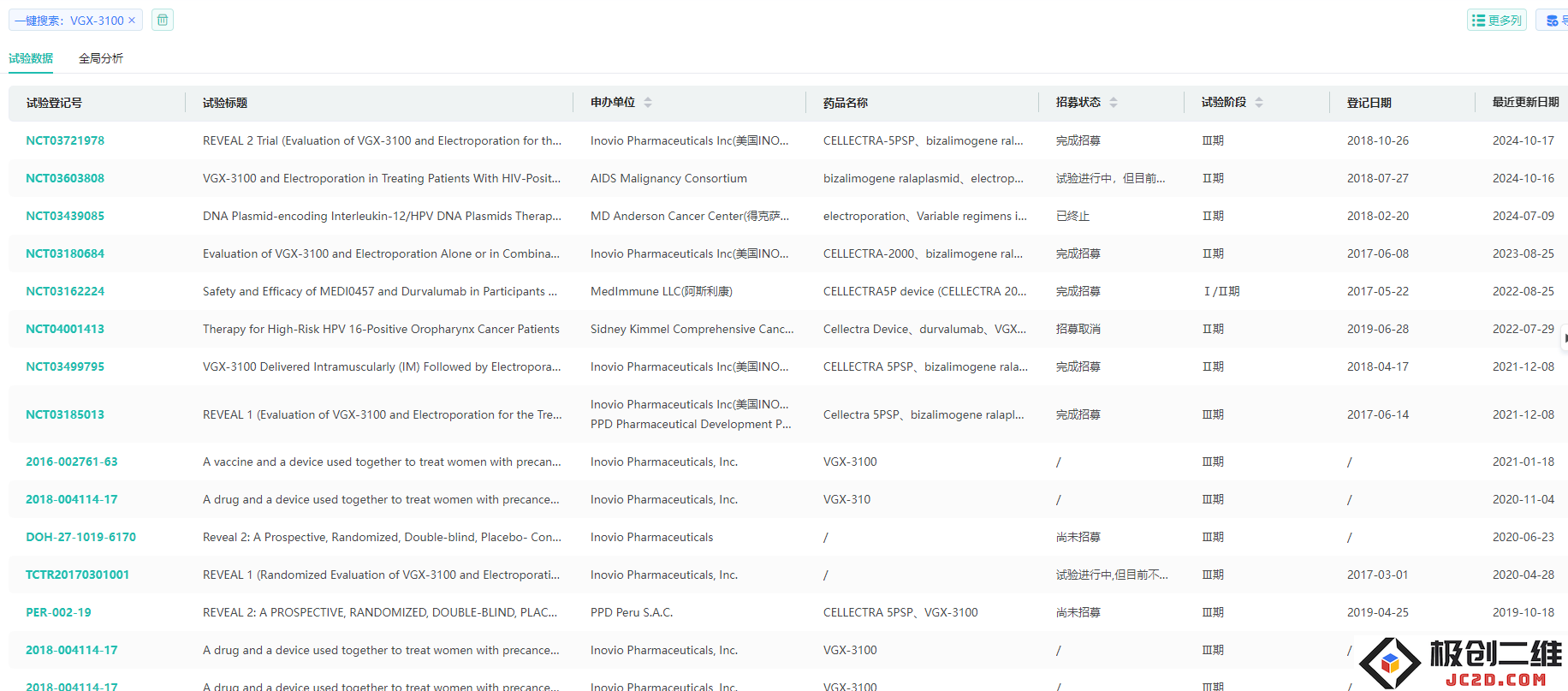Open trial NCT03185013
This screenshot has height=691, width=1568.
click(x=65, y=414)
